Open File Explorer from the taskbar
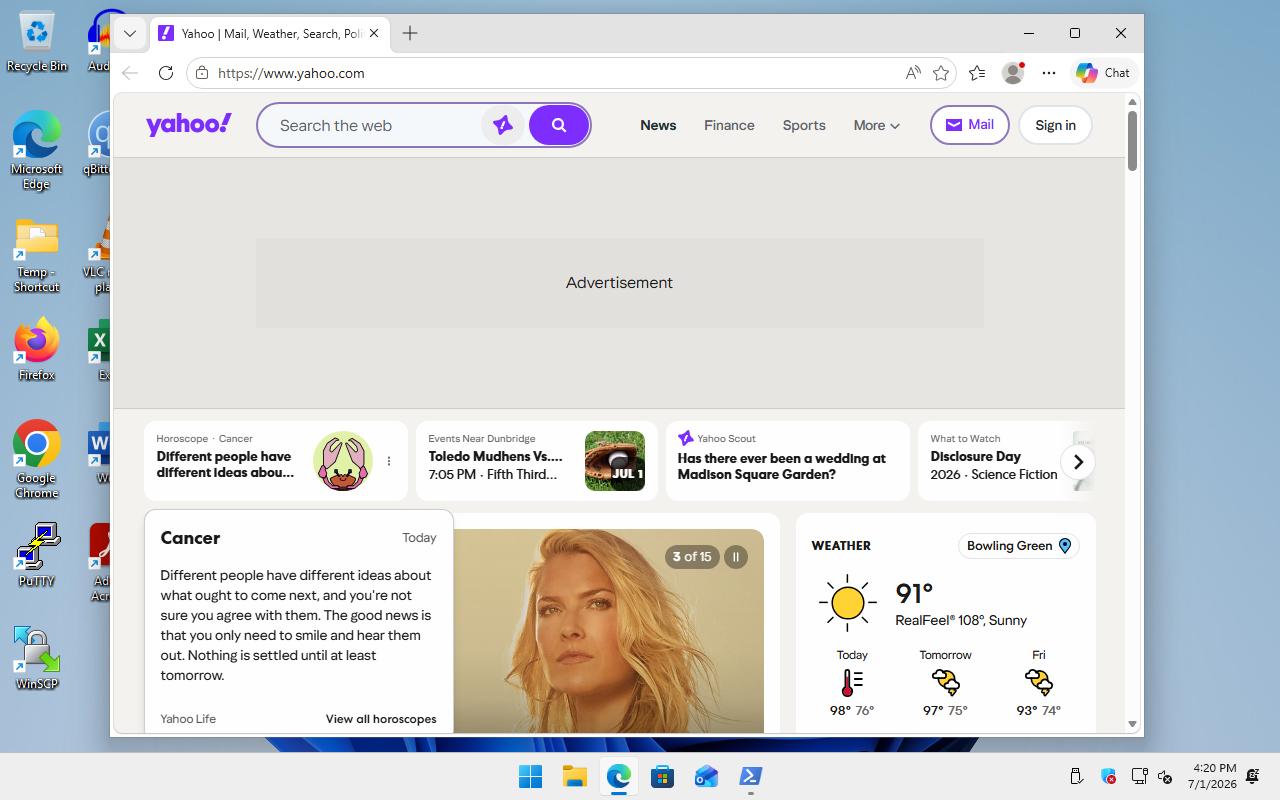Viewport: 1280px width, 800px height. [x=574, y=776]
